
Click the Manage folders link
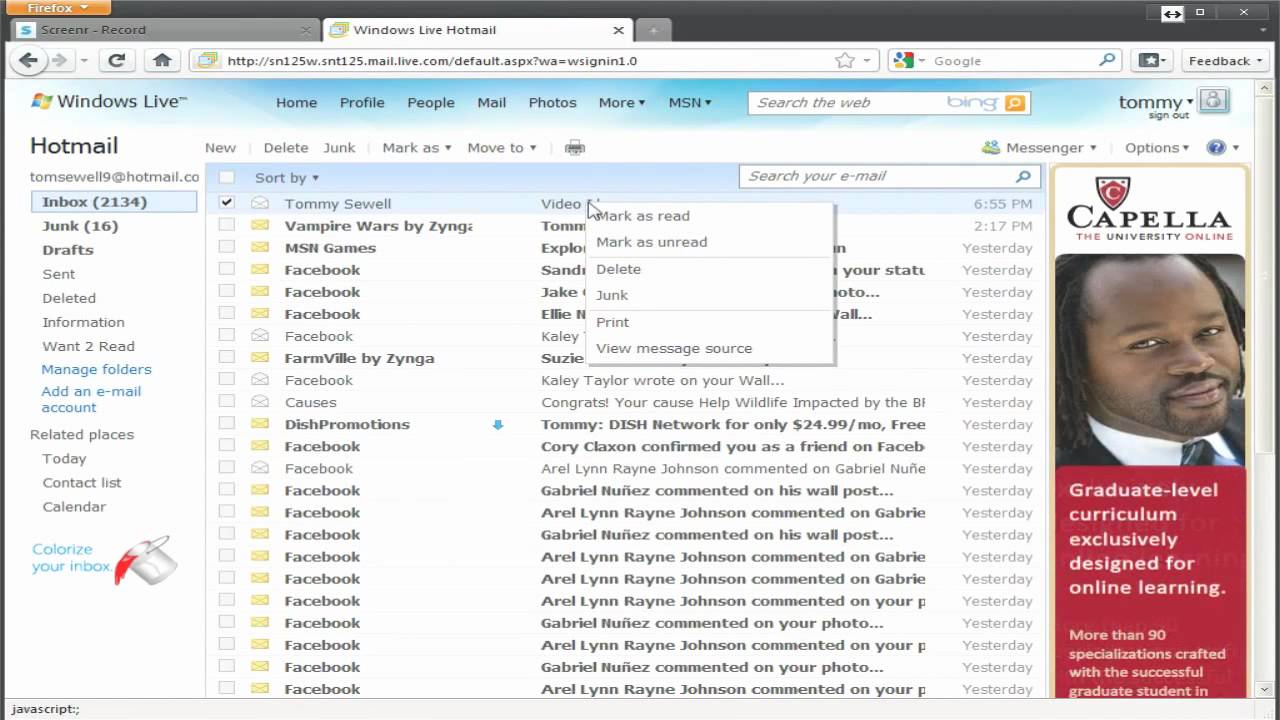point(96,369)
